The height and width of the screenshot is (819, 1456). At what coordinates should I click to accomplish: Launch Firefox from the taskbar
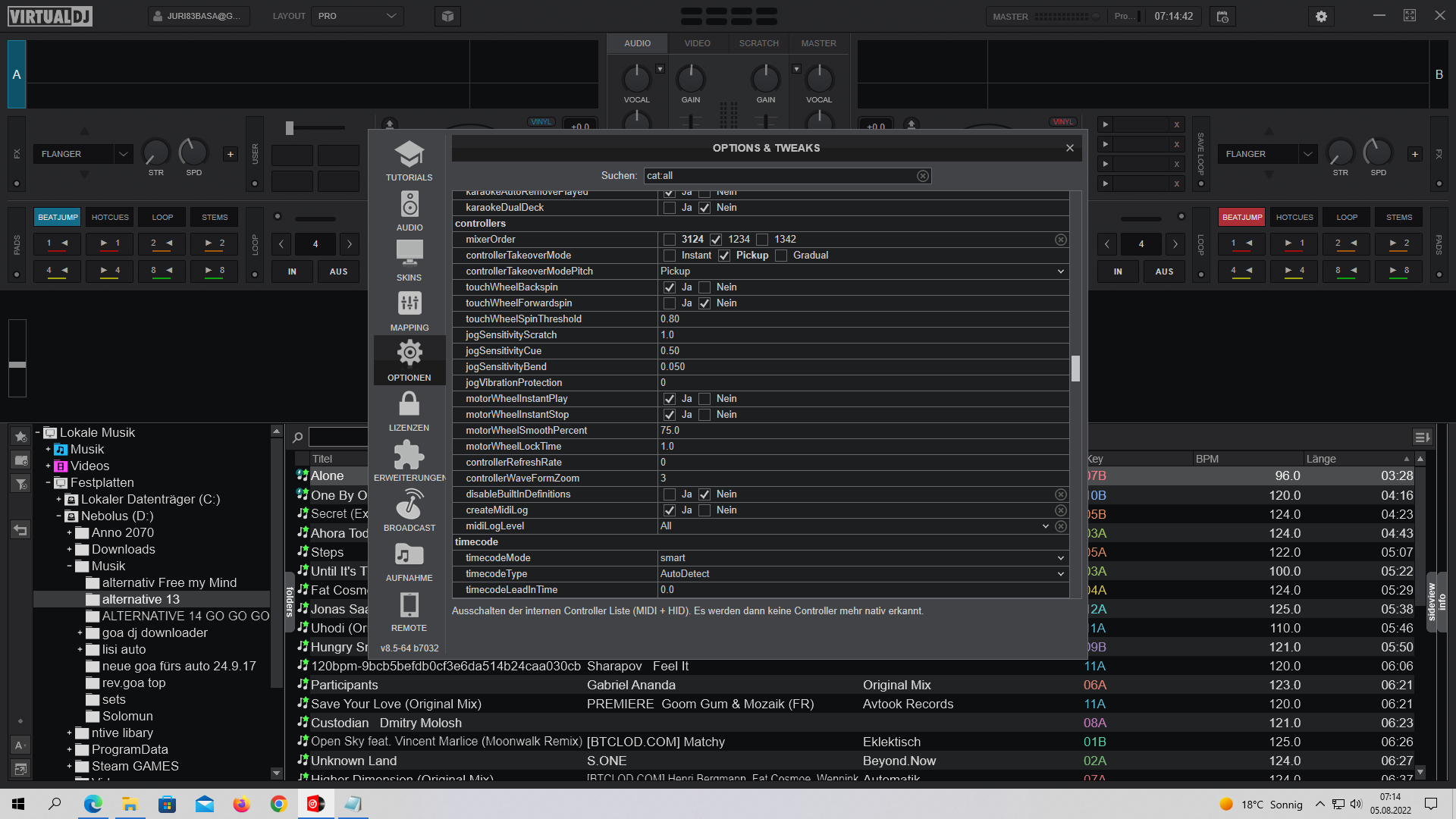241,804
